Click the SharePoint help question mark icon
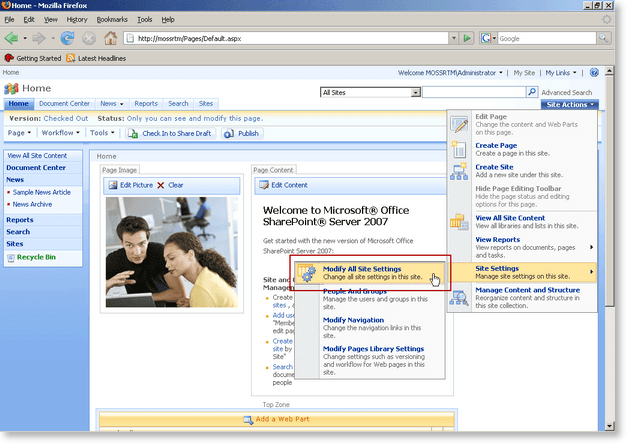Screen dimensions: 627x444 pyautogui.click(x=594, y=72)
